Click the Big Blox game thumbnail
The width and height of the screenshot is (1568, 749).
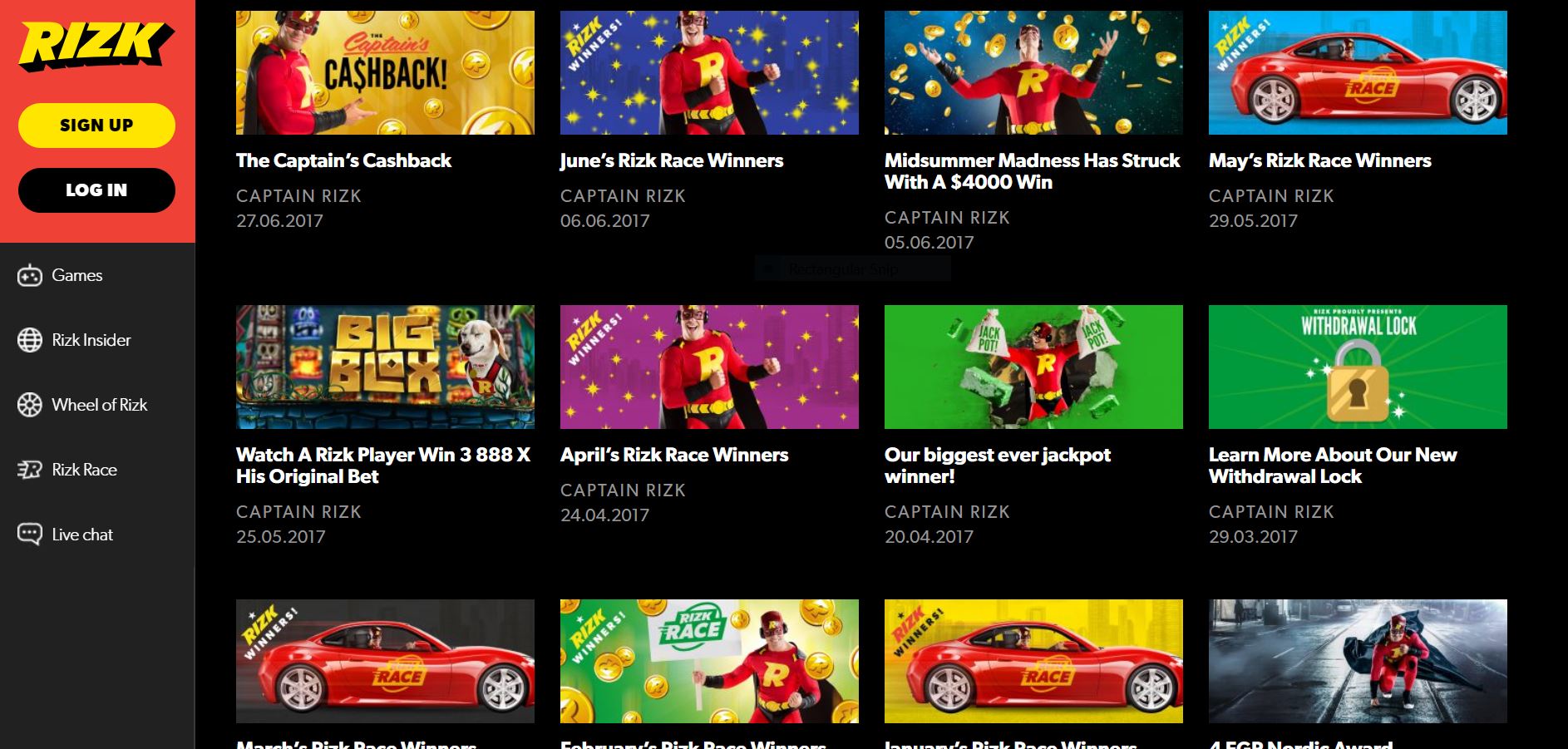(x=385, y=367)
